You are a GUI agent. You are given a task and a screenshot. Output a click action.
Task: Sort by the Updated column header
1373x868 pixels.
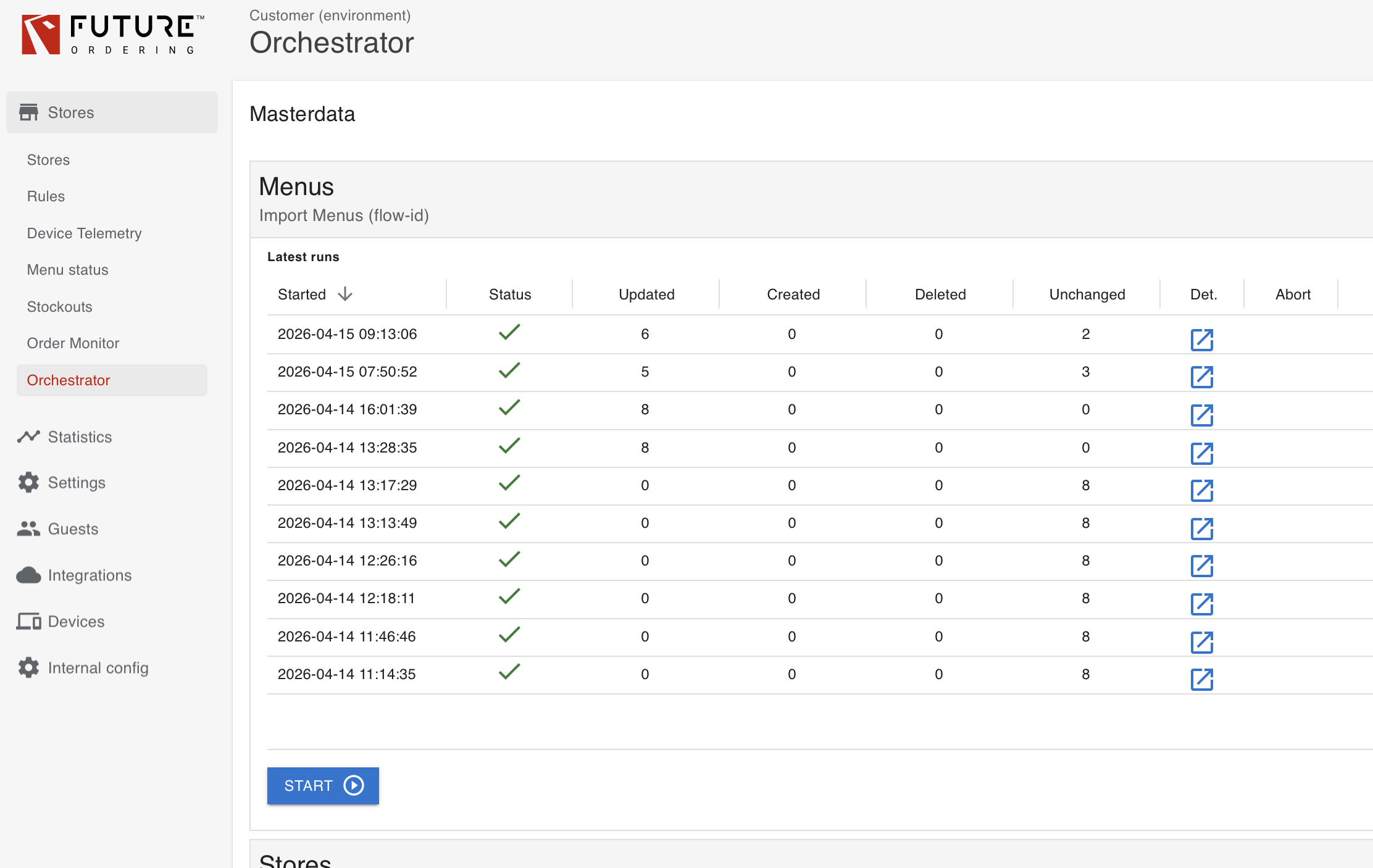click(x=646, y=294)
